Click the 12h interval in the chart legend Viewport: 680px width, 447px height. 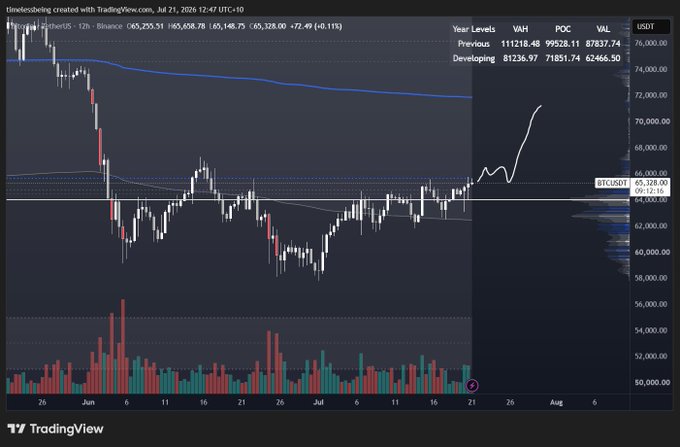click(x=84, y=26)
